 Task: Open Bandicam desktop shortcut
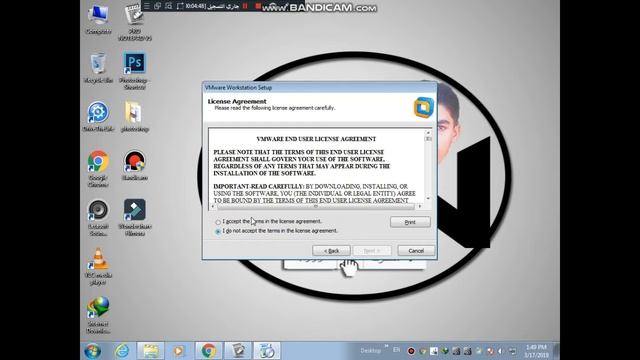(x=135, y=165)
